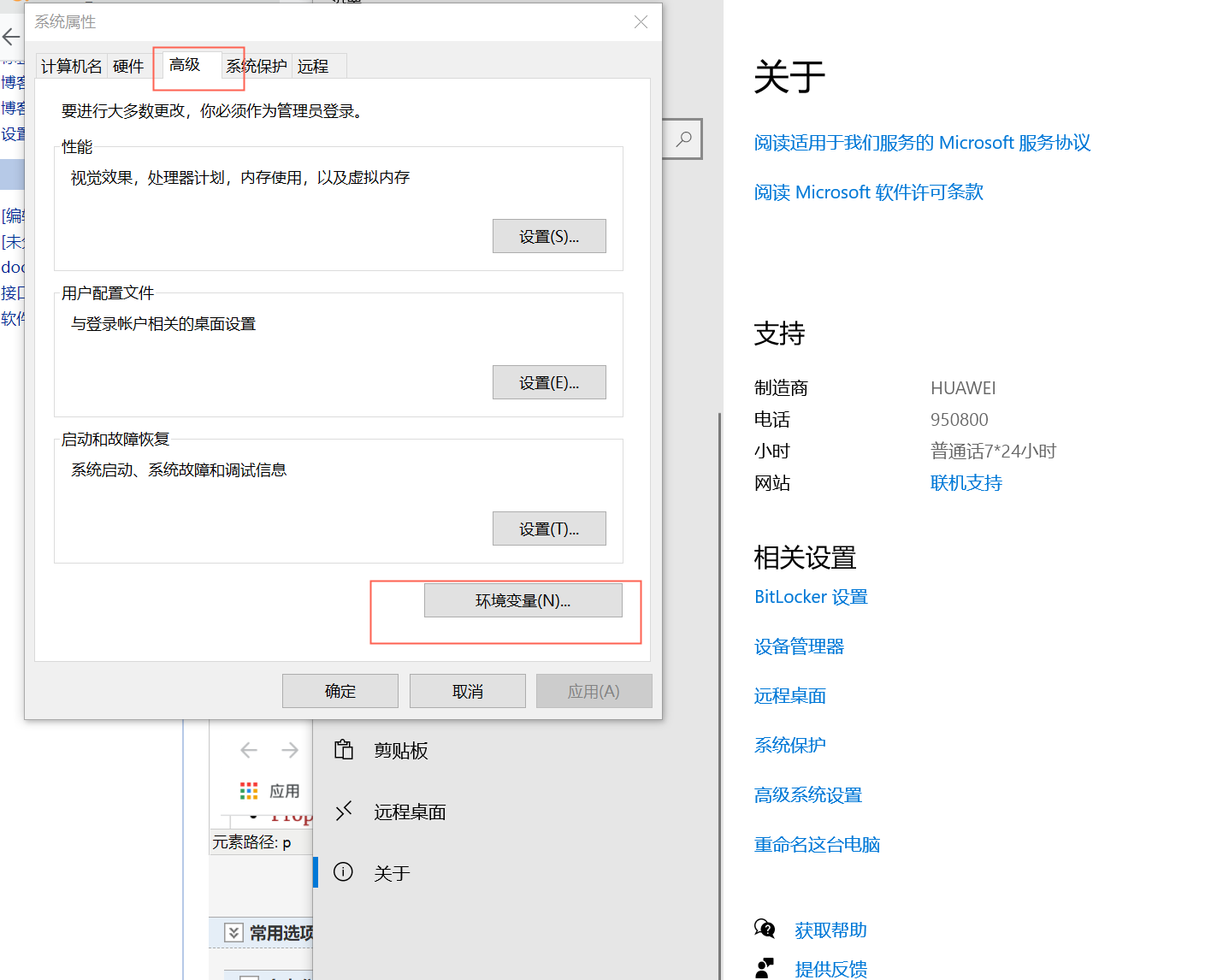Click the info icon beside 关于
Screen dimensions: 1223x980
pyautogui.click(x=343, y=871)
